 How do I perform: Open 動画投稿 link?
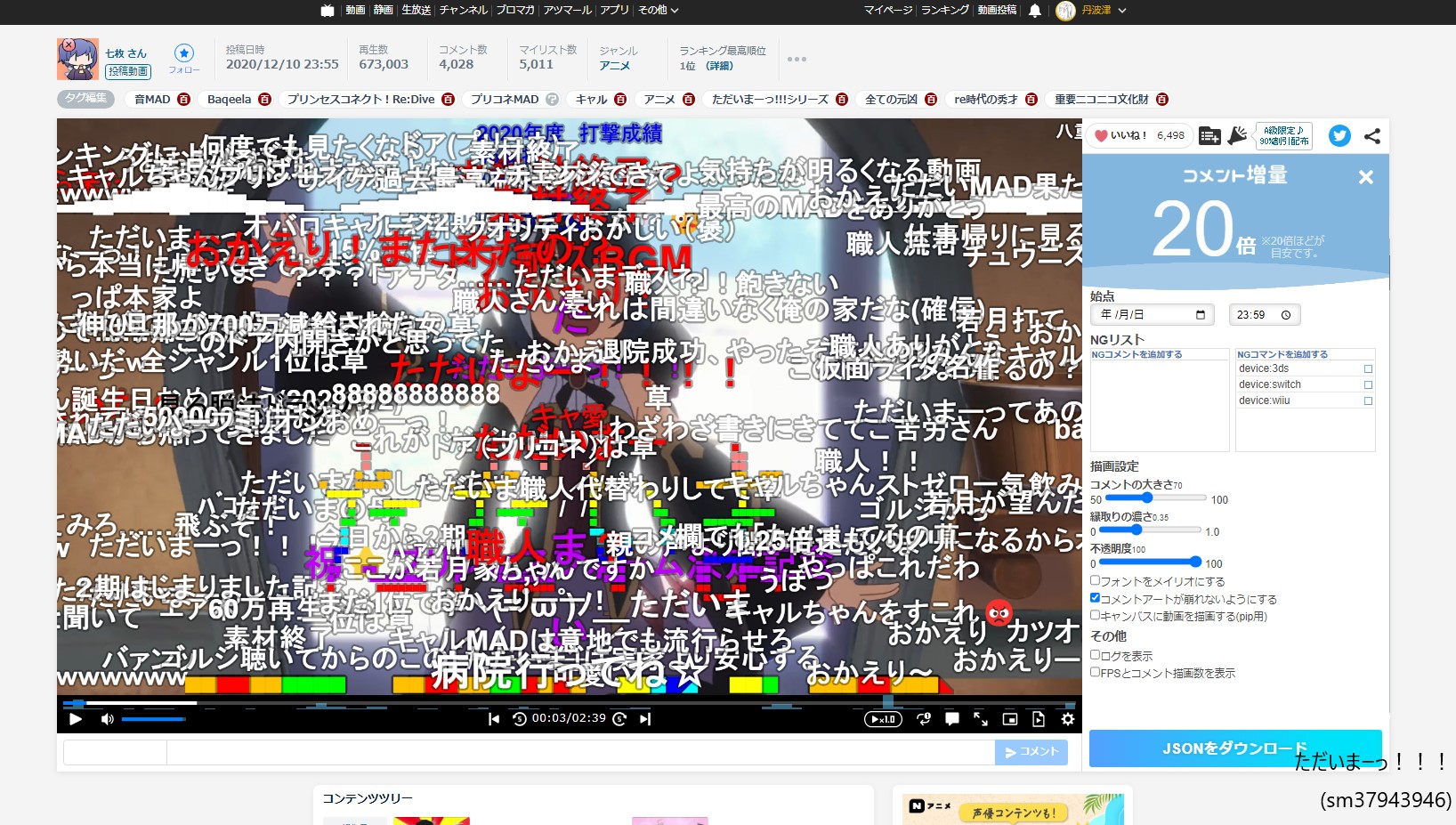tap(997, 10)
